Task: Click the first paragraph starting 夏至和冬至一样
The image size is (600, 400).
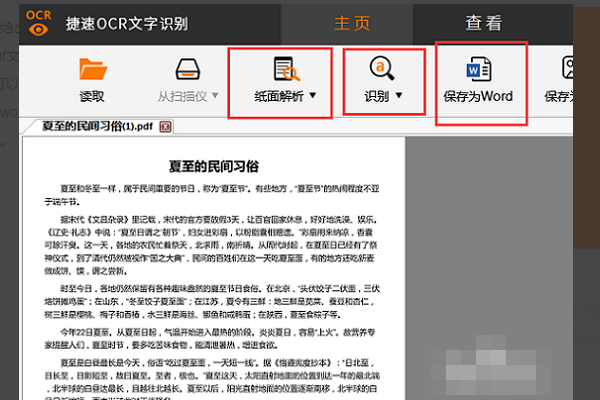Action: tap(212, 195)
